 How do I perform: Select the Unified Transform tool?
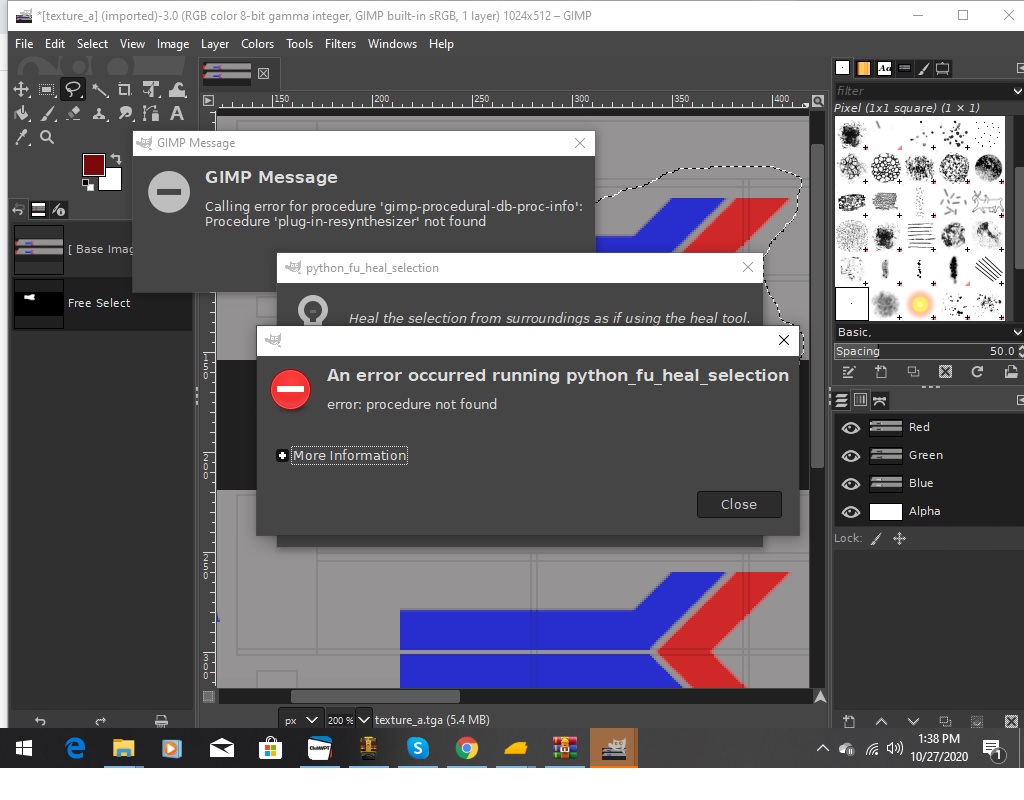pos(151,89)
